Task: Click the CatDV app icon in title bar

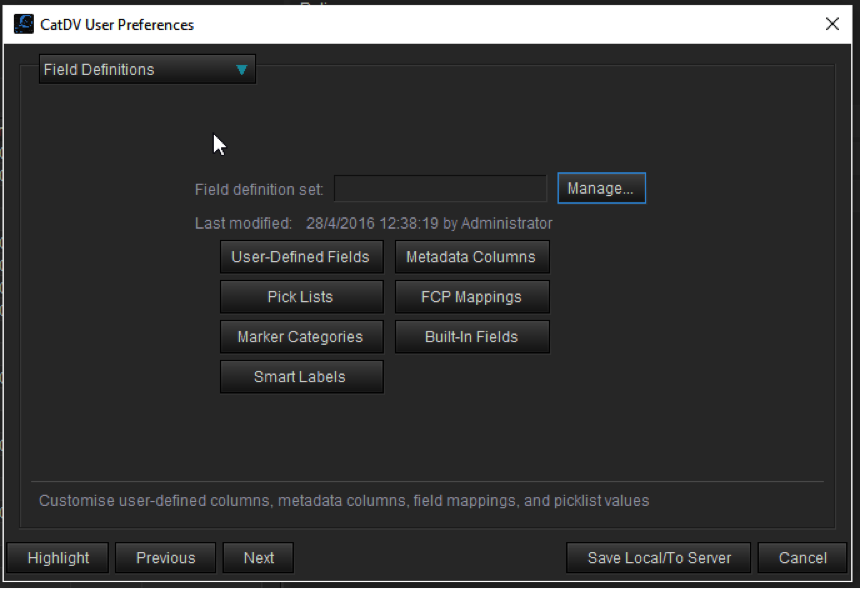Action: tap(24, 24)
